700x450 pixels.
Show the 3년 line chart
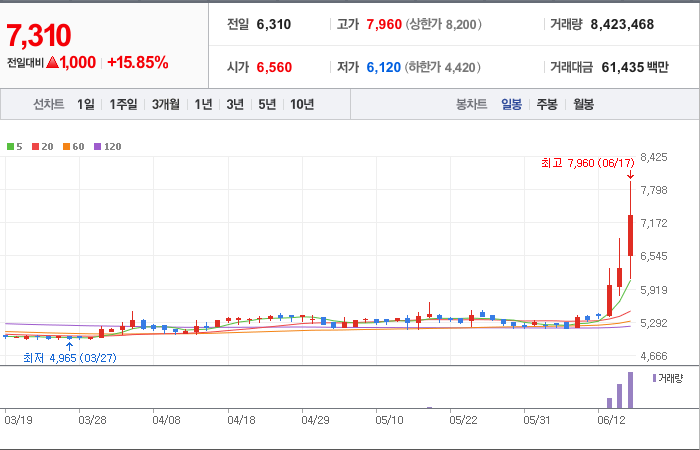235,104
